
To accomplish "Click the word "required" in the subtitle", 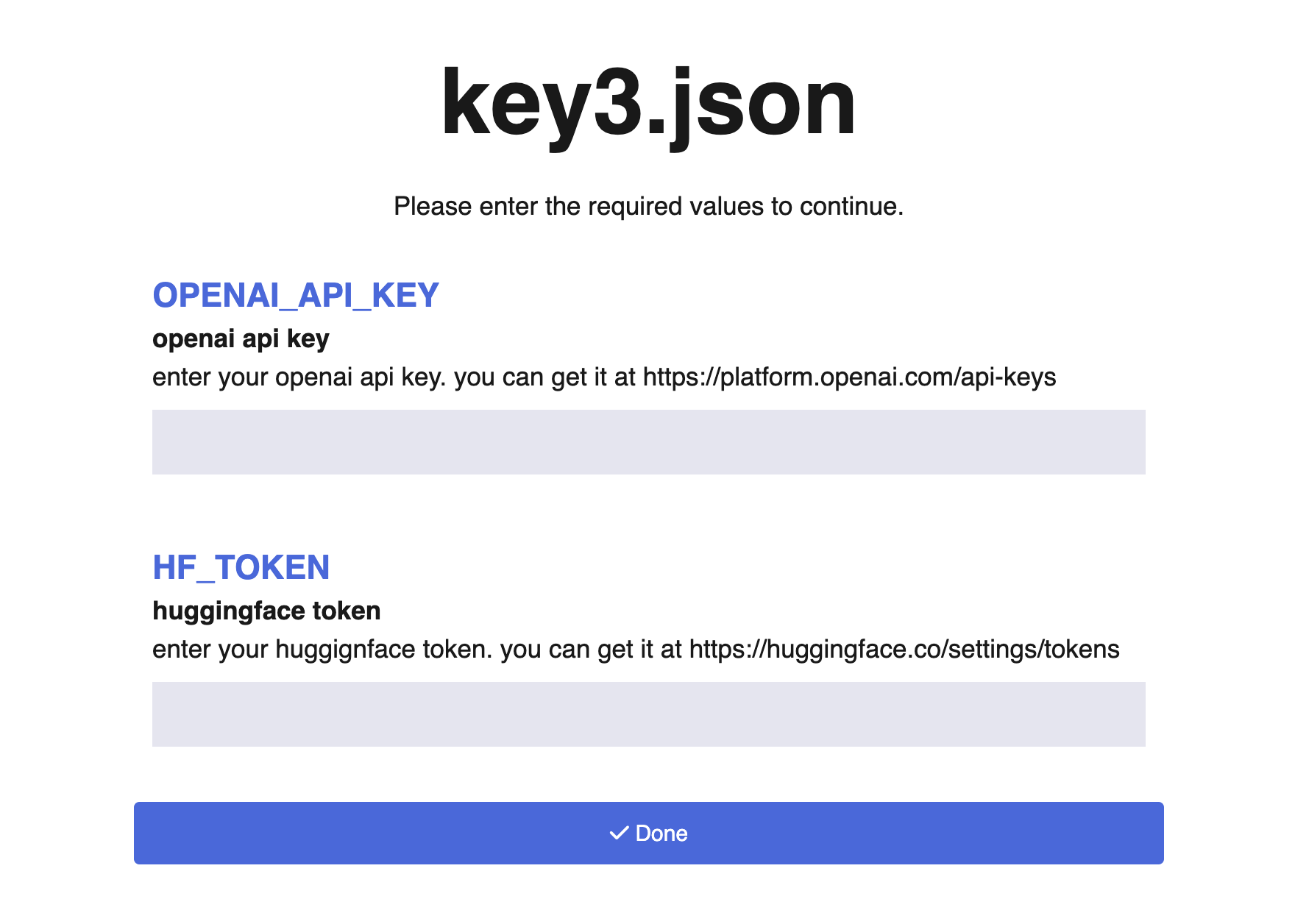I will pos(631,207).
